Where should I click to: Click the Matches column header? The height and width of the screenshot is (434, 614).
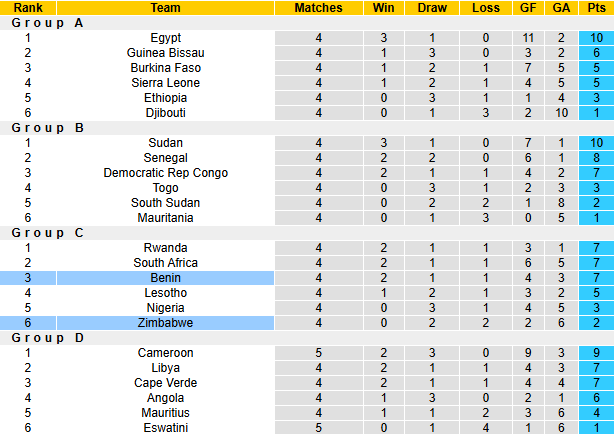tap(318, 8)
